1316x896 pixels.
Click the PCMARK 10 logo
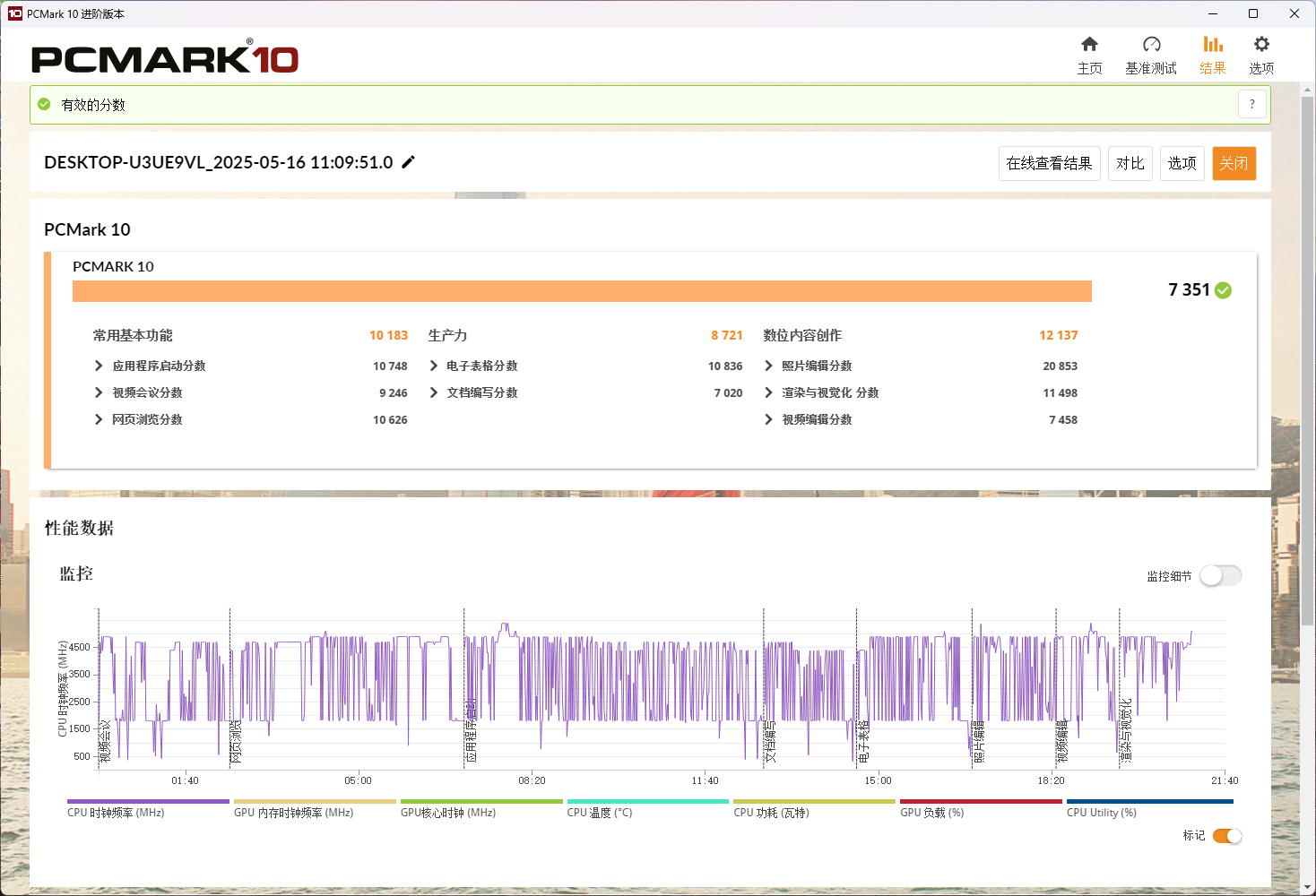coord(164,58)
